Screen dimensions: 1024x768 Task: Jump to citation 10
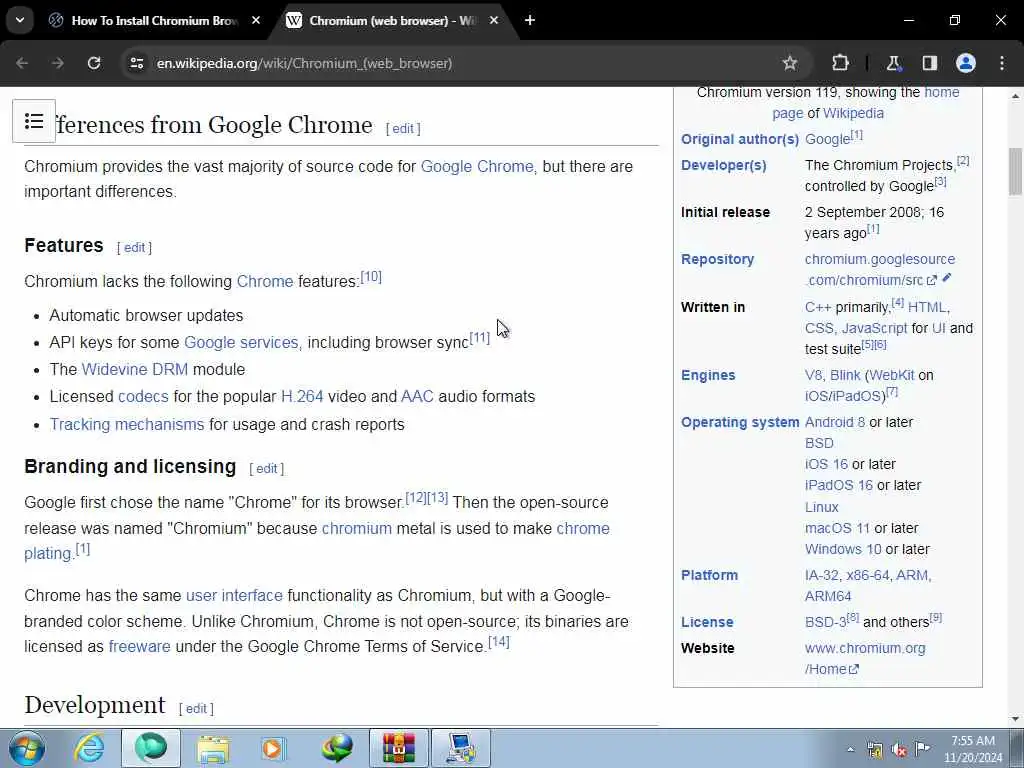[x=371, y=277]
